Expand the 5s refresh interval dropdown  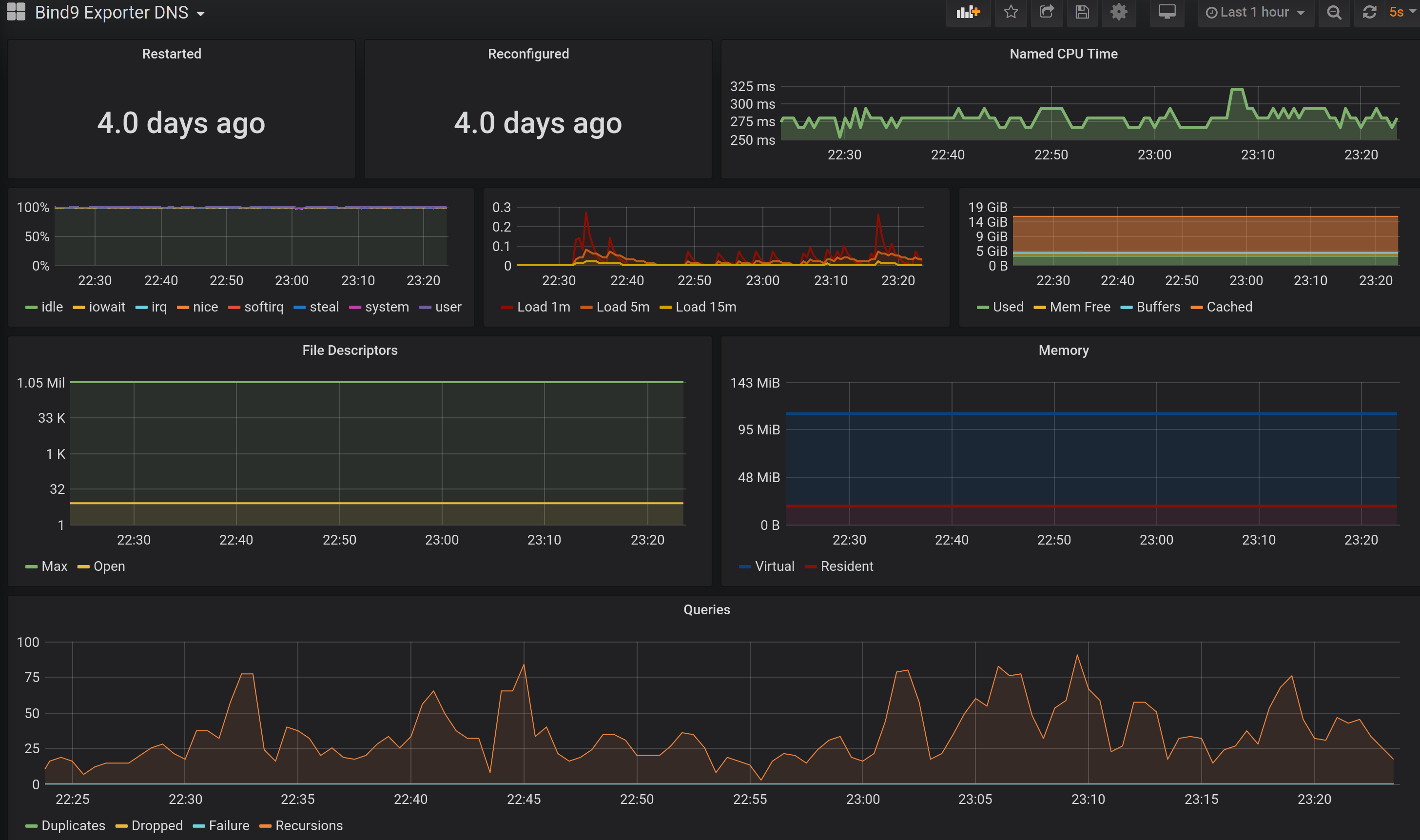pyautogui.click(x=1401, y=13)
